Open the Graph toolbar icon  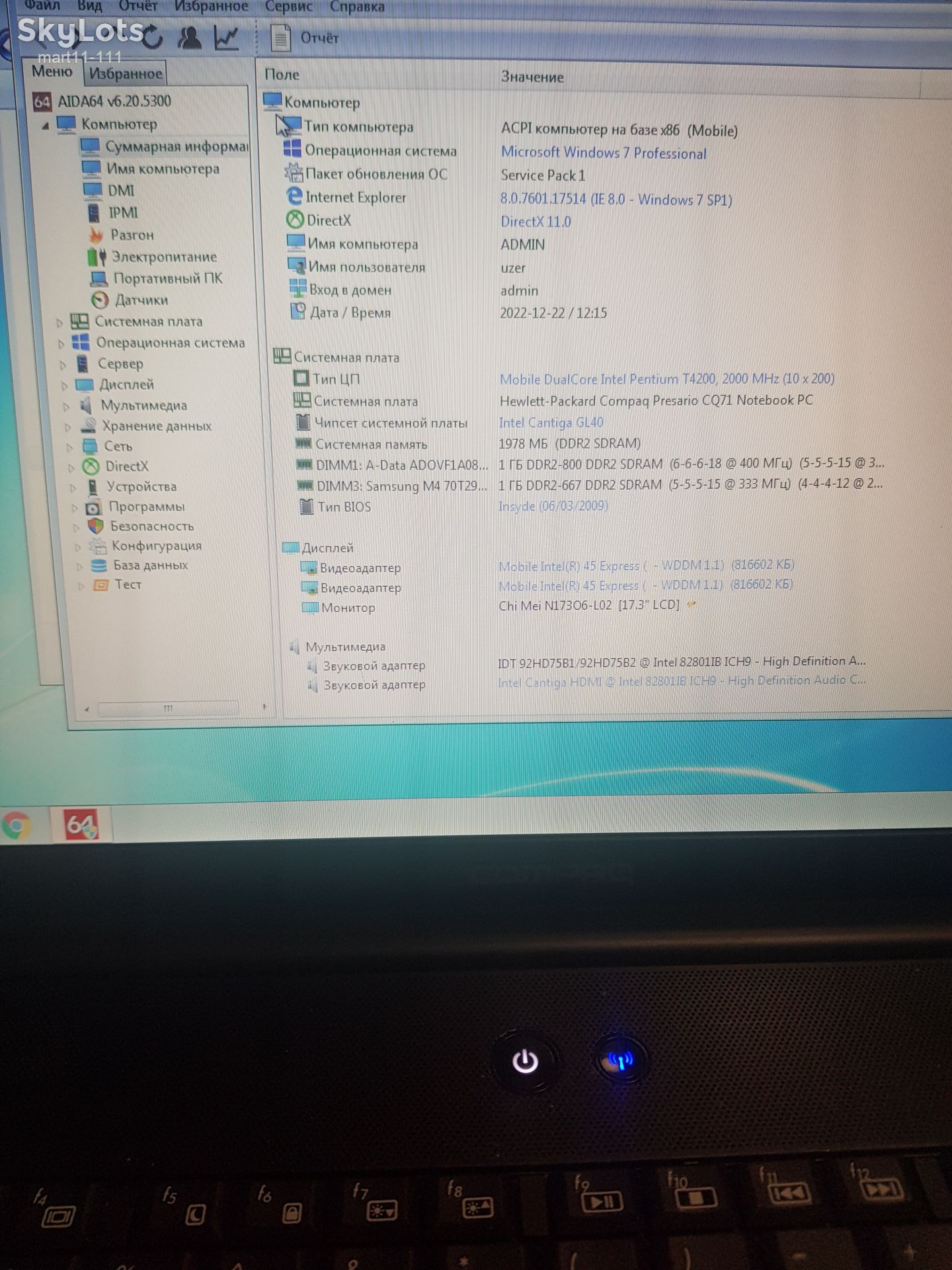pos(226,38)
